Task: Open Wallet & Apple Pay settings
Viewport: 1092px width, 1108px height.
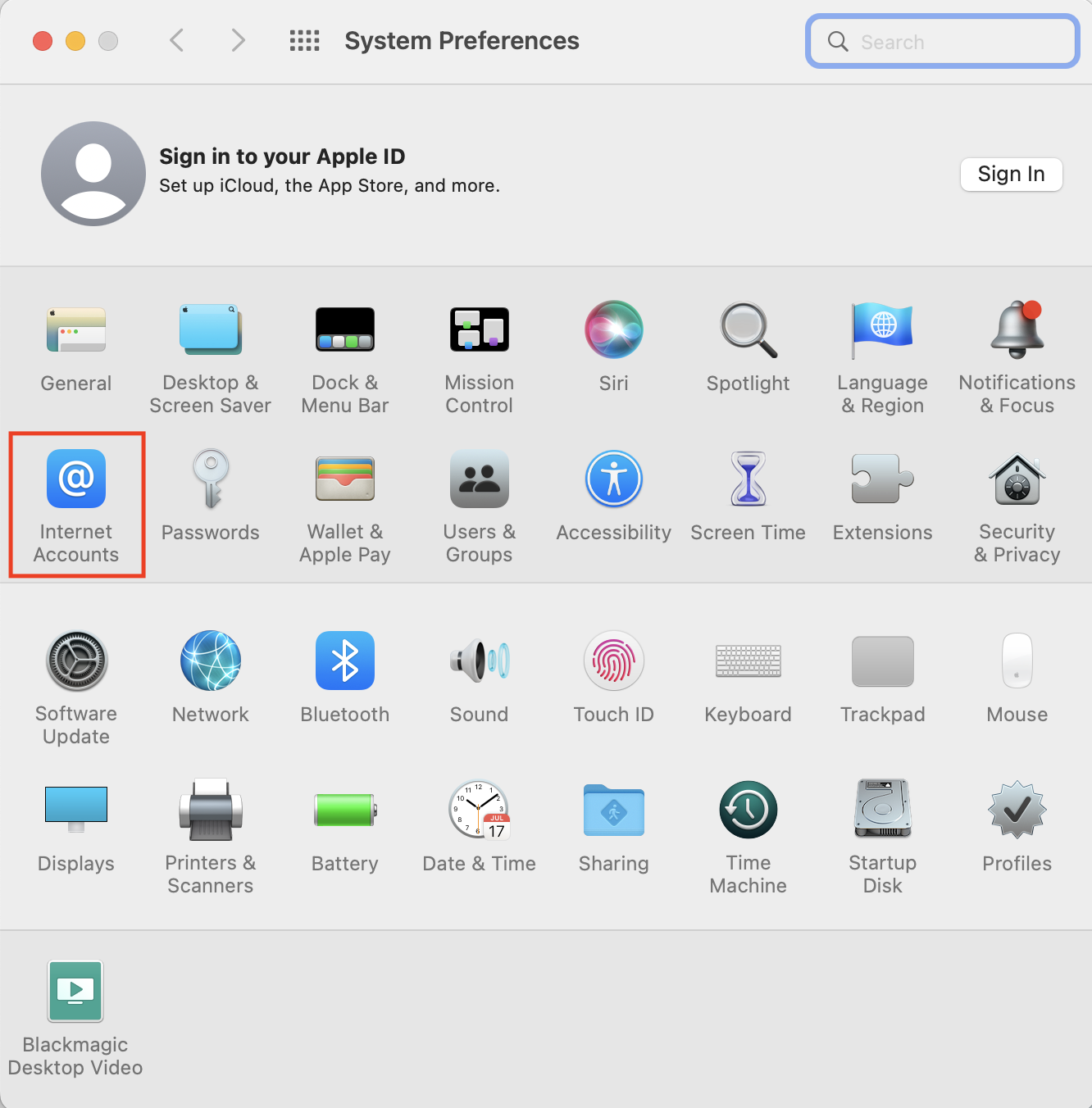Action: coord(344,479)
